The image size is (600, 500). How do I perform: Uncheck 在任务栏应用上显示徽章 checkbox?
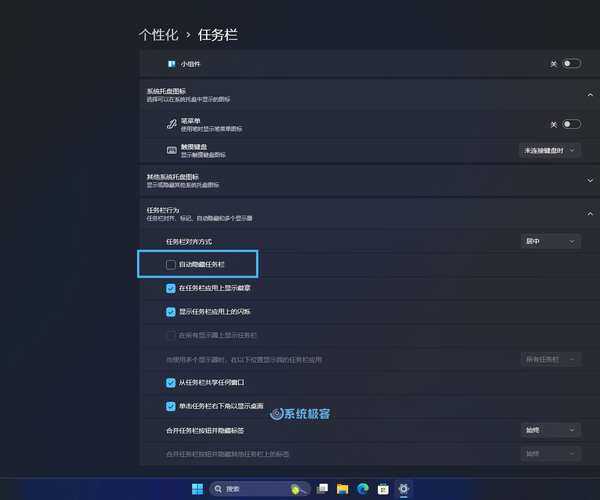point(171,287)
